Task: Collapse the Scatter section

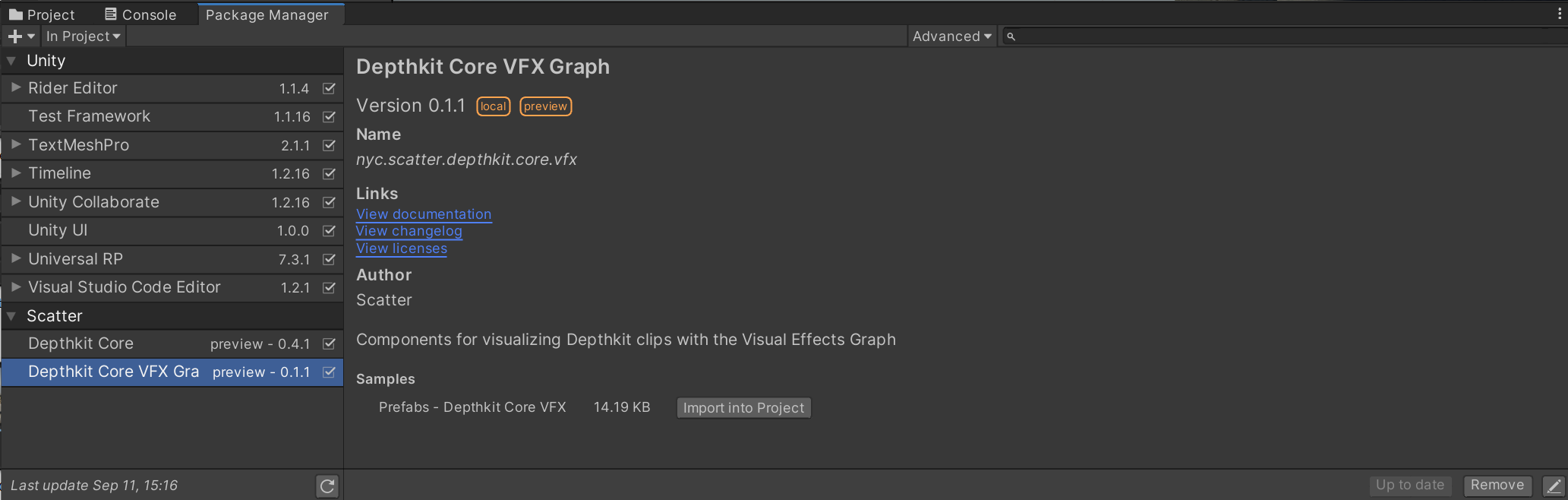Action: coord(11,315)
